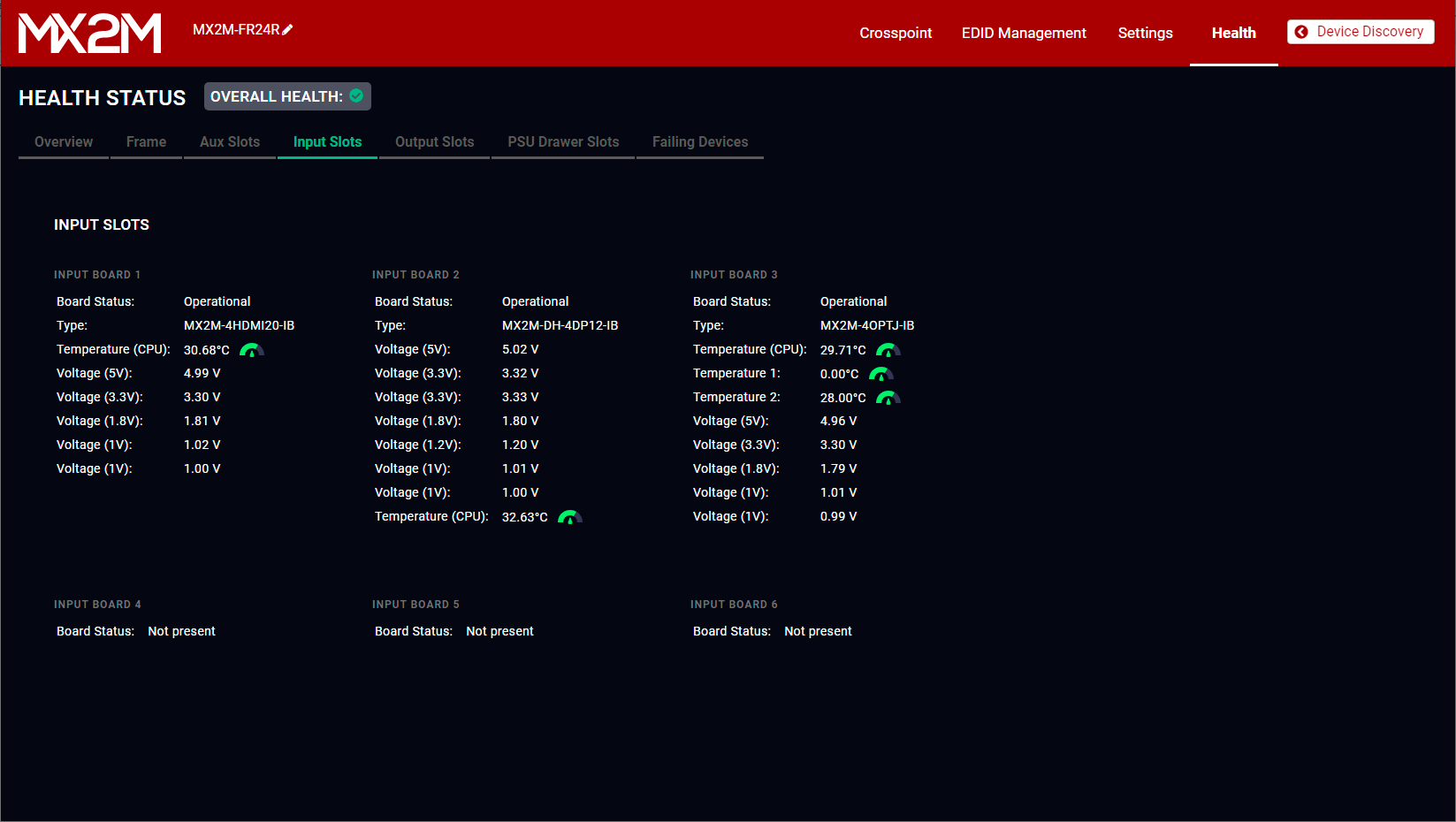1456x822 pixels.
Task: Click the OVERALL HEALTH badge
Action: click(x=287, y=96)
